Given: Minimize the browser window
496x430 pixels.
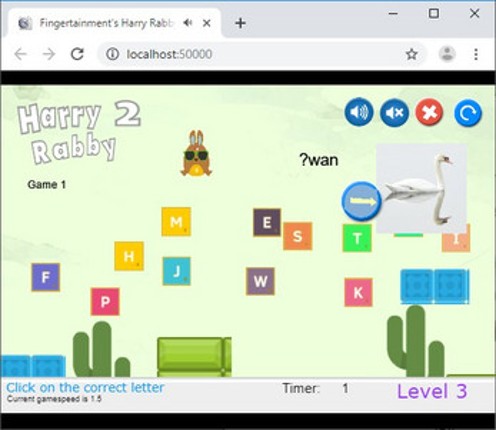Looking at the screenshot, I should 393,14.
